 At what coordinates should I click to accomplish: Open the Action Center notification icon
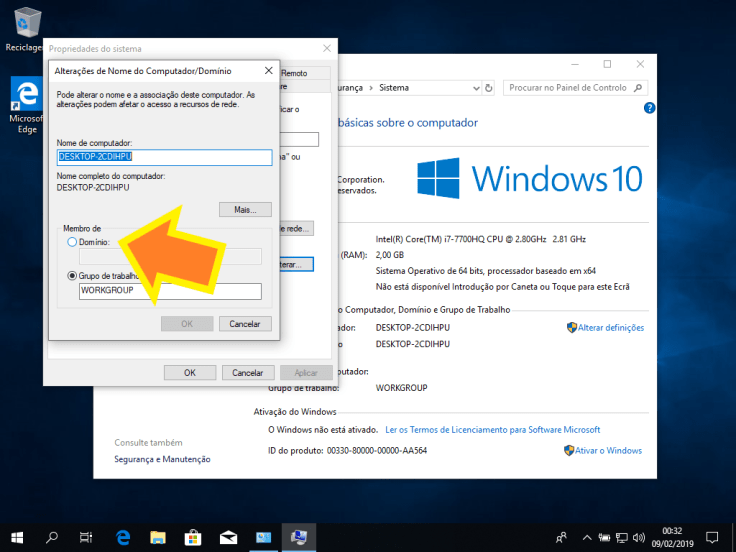(x=712, y=537)
